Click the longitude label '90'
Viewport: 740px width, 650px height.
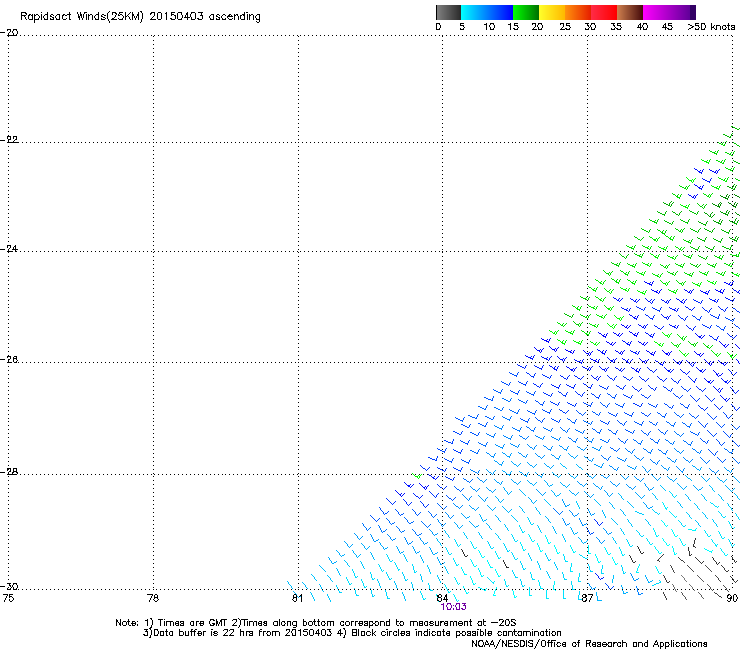tap(732, 598)
